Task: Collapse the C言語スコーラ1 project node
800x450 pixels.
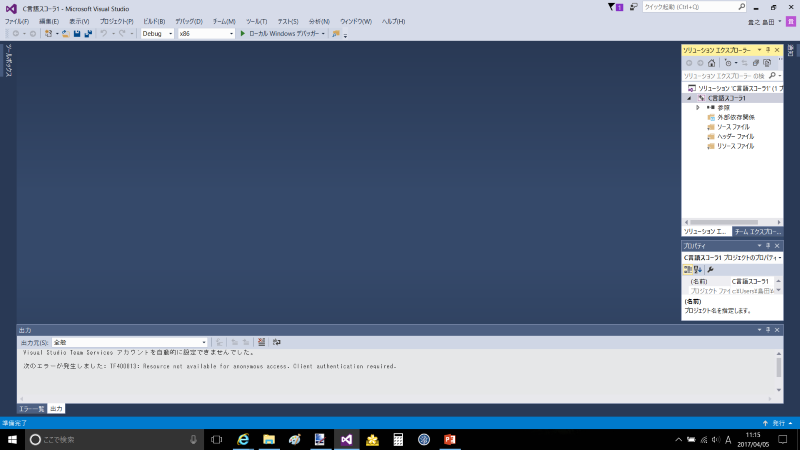Action: pos(689,98)
